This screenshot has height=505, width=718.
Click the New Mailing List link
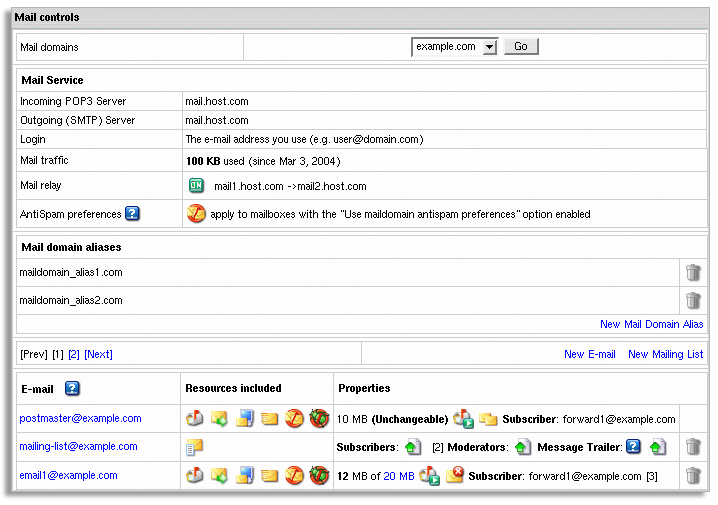coord(665,354)
